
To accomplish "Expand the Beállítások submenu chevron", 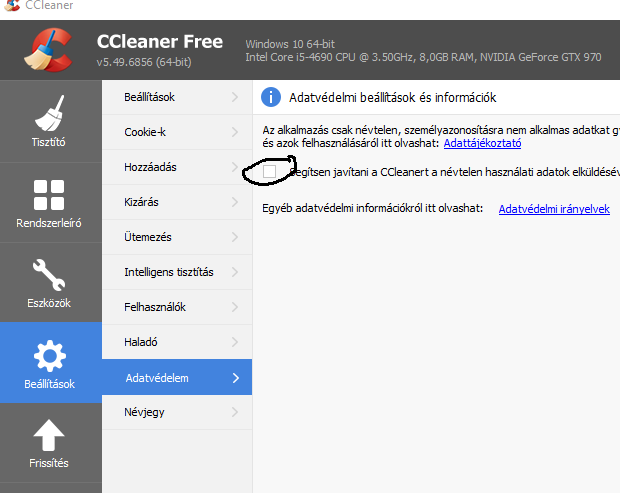I will tap(235, 97).
